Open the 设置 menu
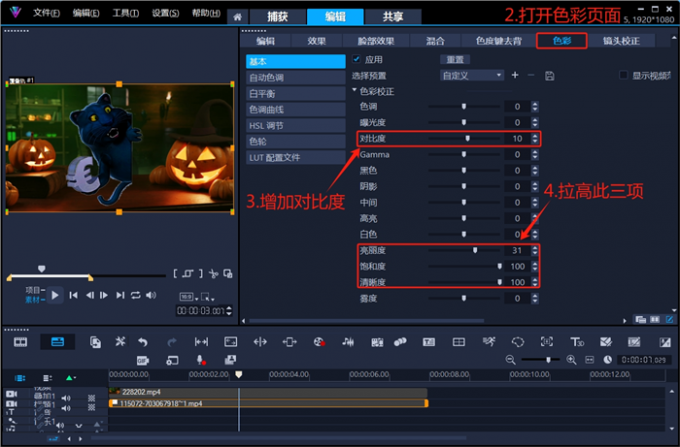The height and width of the screenshot is (447, 680). [165, 13]
